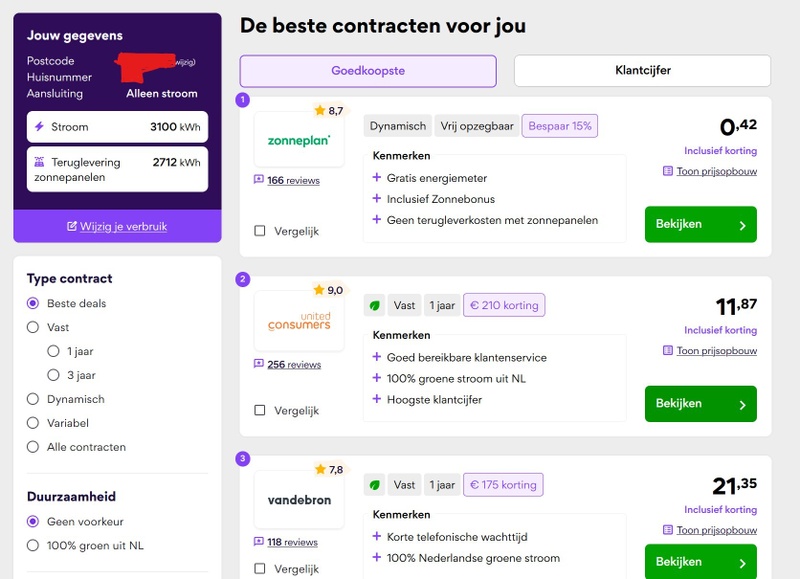Open Wijzig je verbruik link

point(123,226)
